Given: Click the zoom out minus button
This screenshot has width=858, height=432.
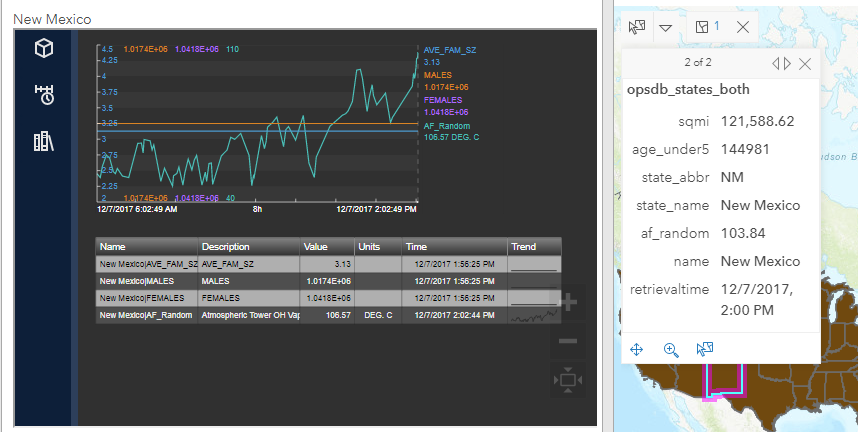Looking at the screenshot, I should [x=567, y=341].
